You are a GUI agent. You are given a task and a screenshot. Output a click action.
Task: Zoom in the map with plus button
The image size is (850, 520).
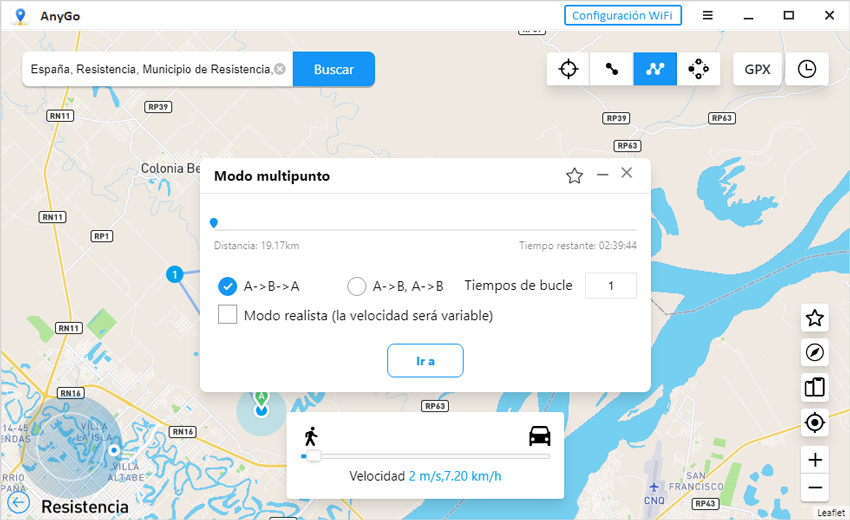(x=815, y=460)
